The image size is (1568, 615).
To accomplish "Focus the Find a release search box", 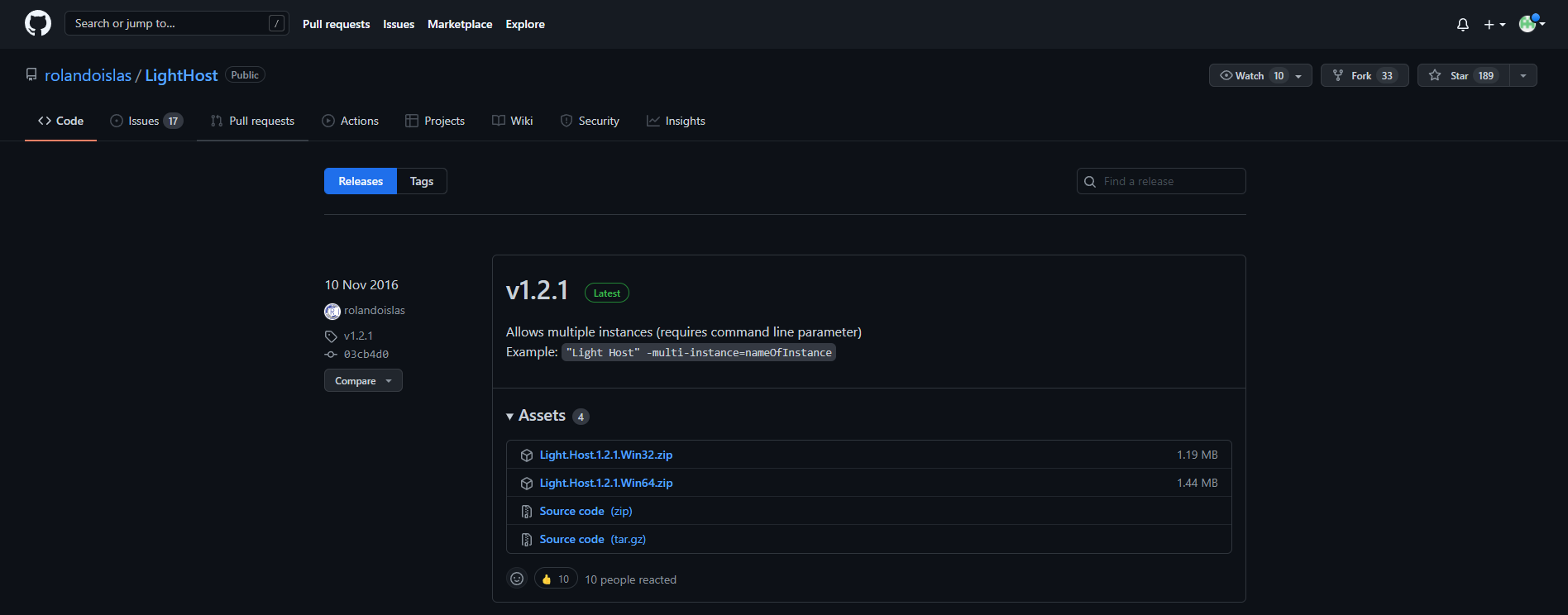I will pyautogui.click(x=1161, y=181).
